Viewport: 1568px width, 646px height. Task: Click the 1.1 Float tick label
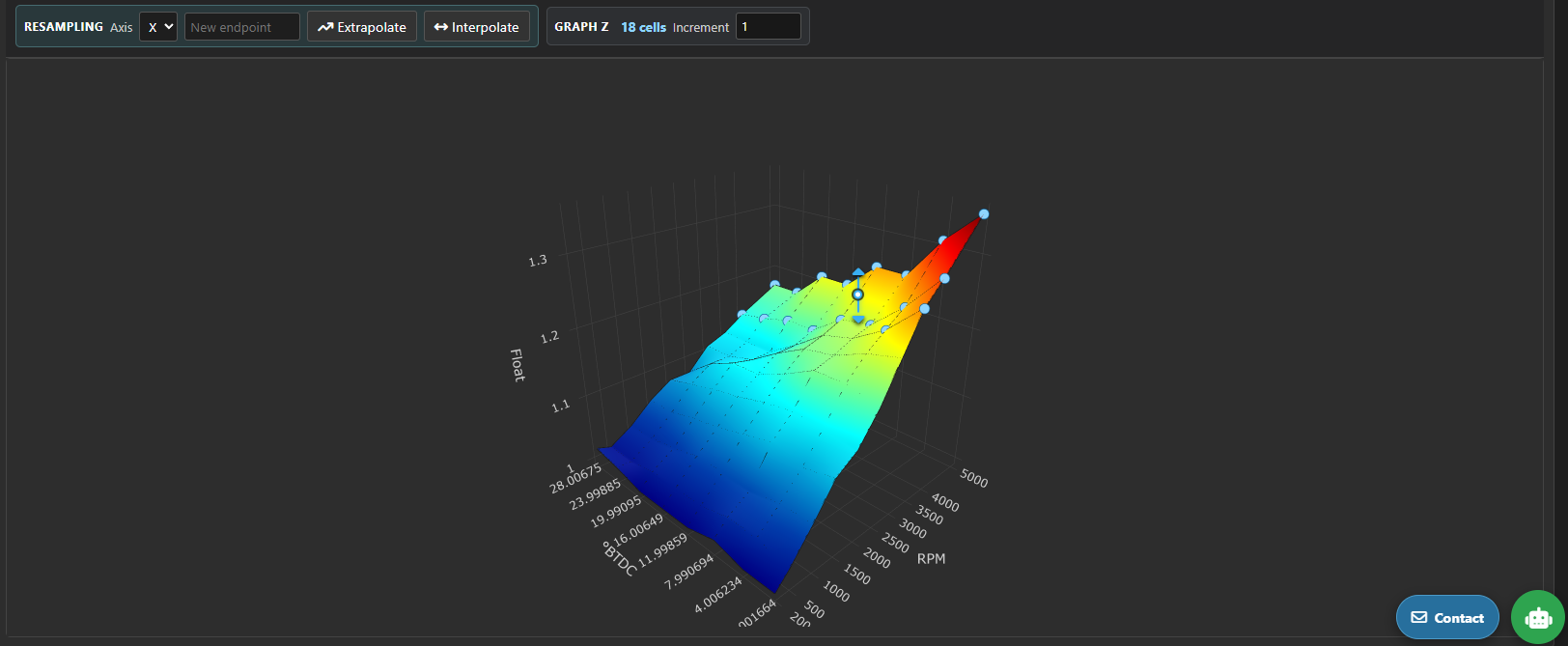tap(561, 407)
